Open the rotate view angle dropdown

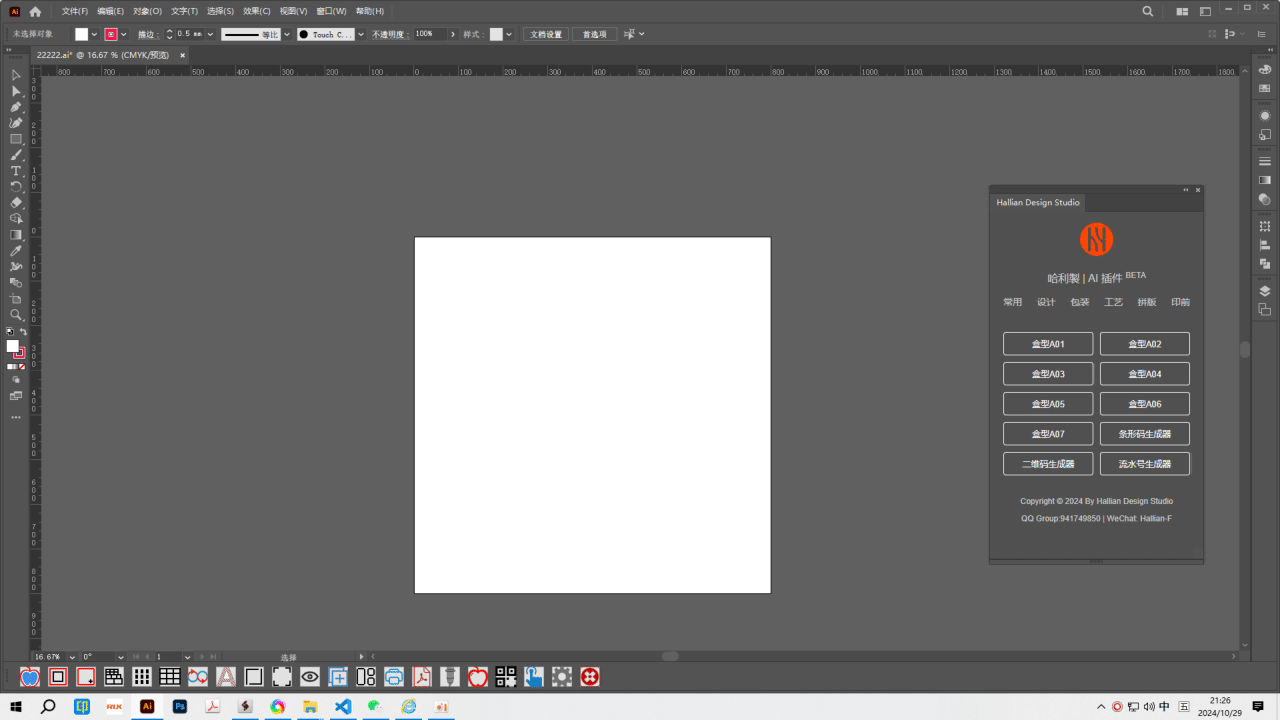tap(121, 657)
